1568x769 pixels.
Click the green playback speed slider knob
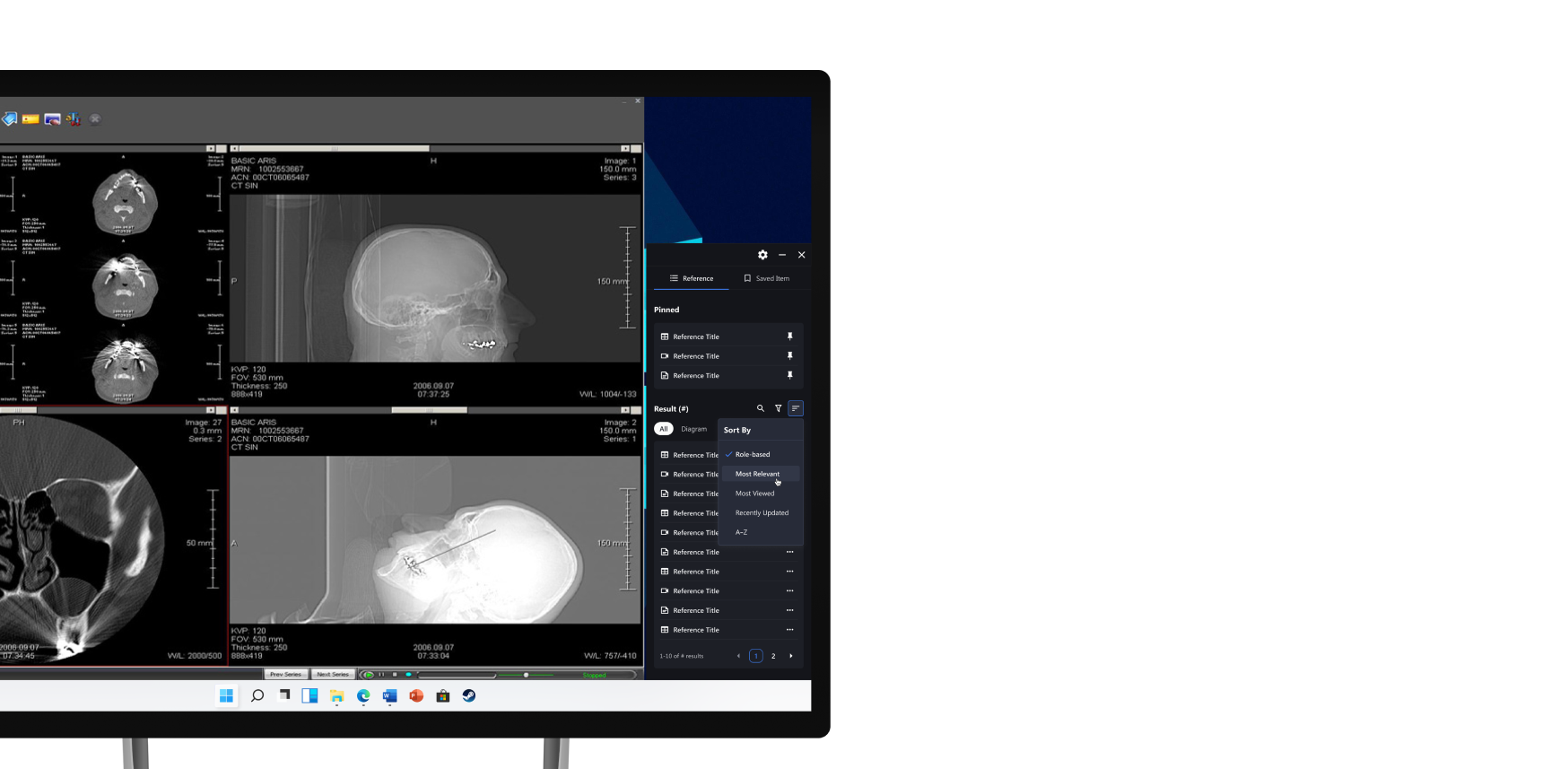[526, 675]
